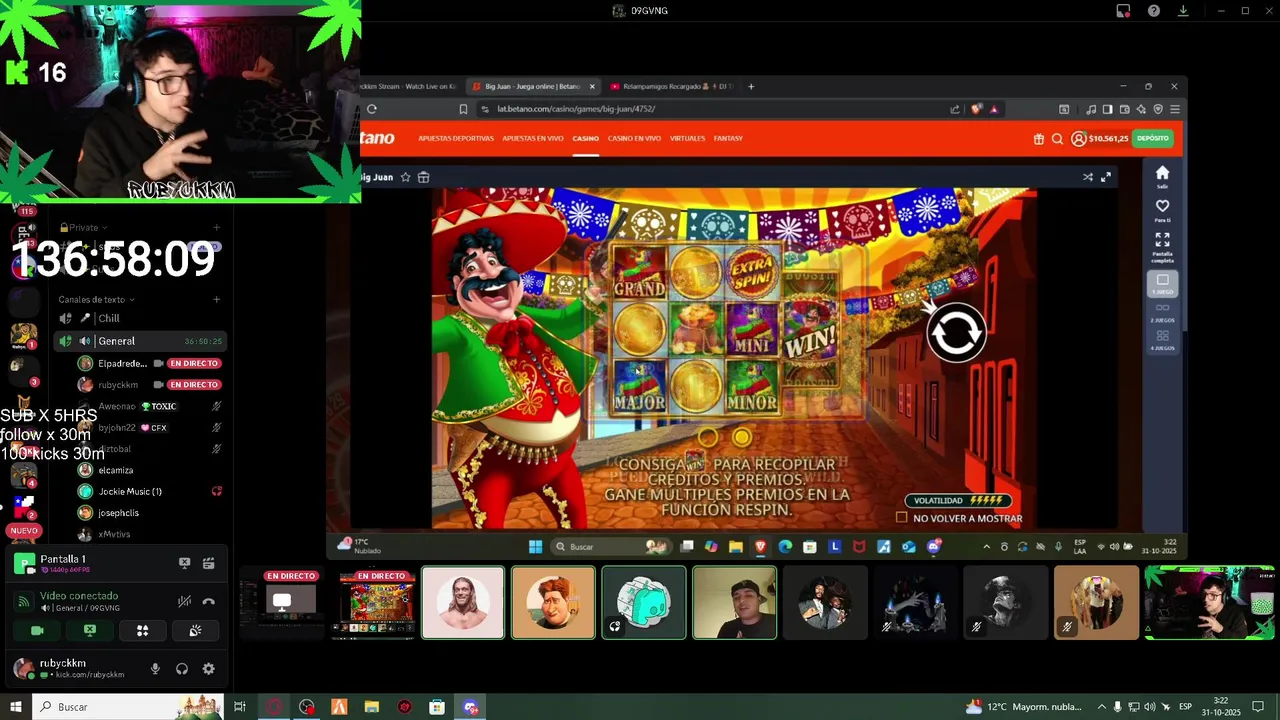
Task: Bookmark page icon in browser address bar
Action: coord(463,109)
